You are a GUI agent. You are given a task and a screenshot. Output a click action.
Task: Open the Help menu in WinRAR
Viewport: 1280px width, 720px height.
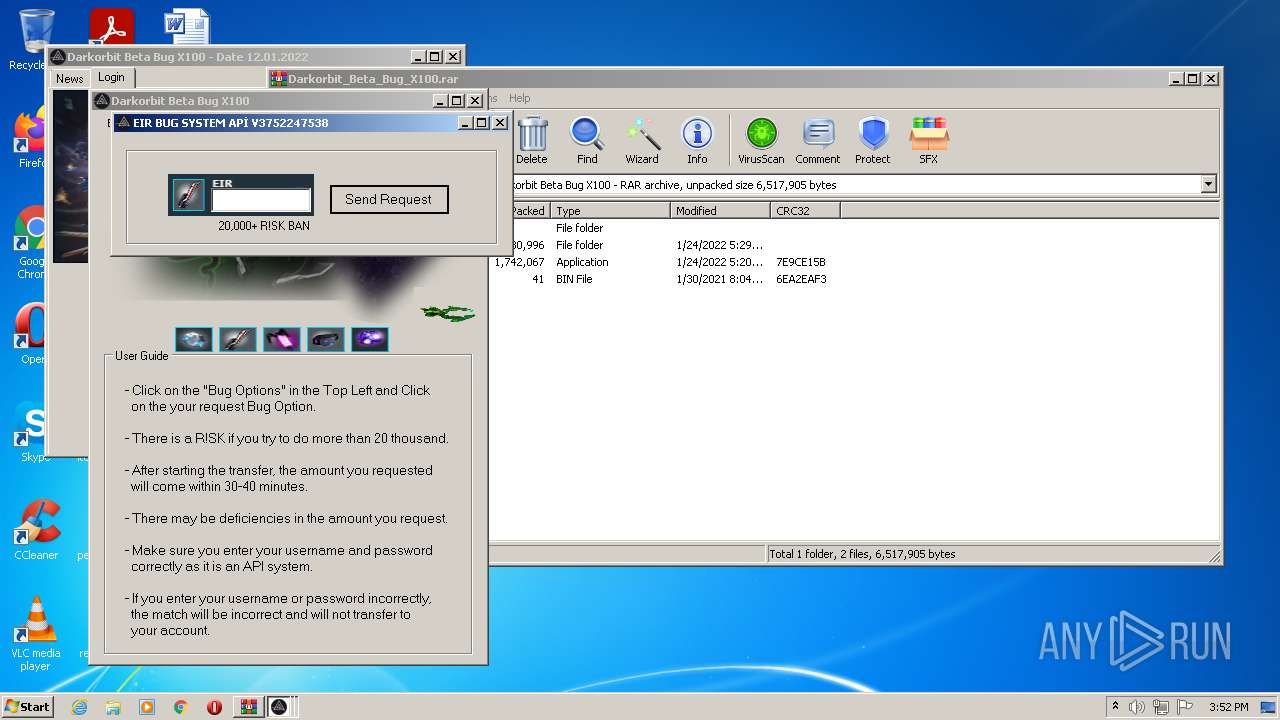[519, 98]
